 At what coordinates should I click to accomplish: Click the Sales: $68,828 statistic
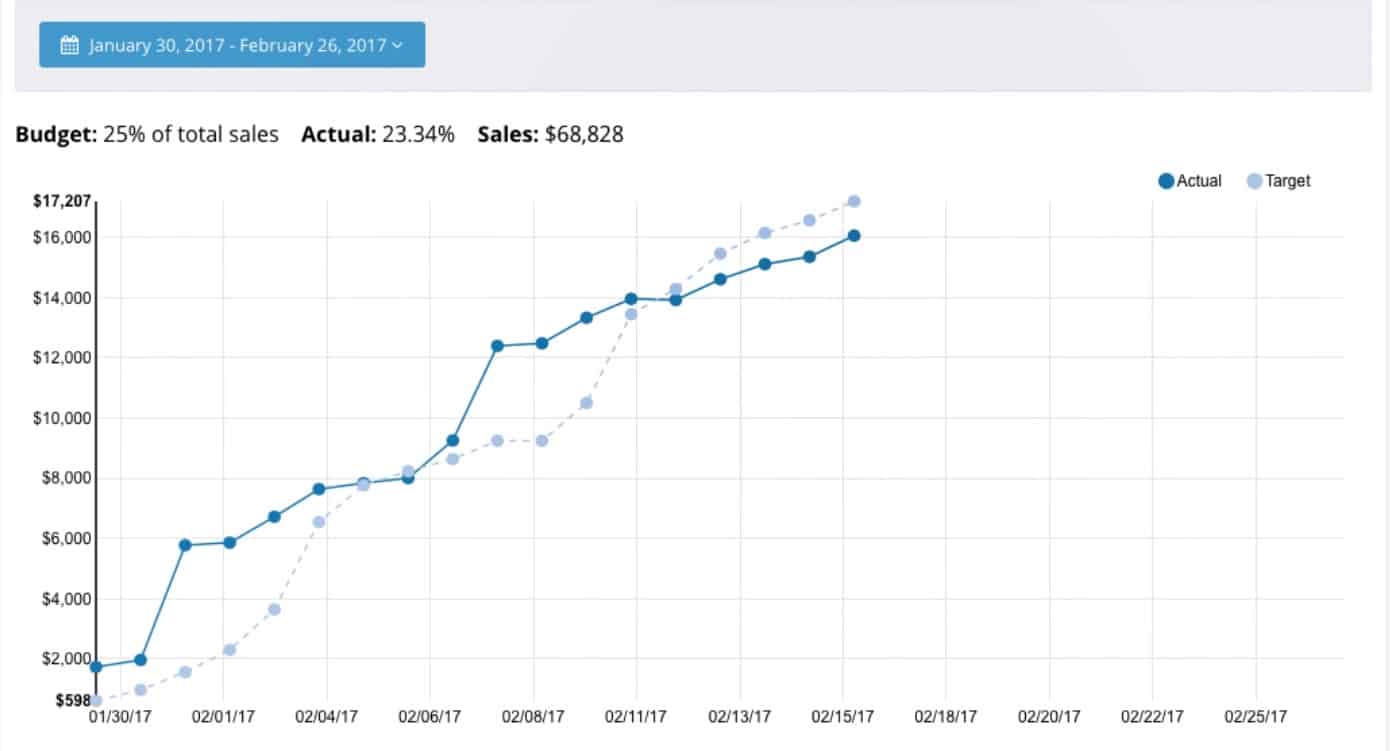551,134
